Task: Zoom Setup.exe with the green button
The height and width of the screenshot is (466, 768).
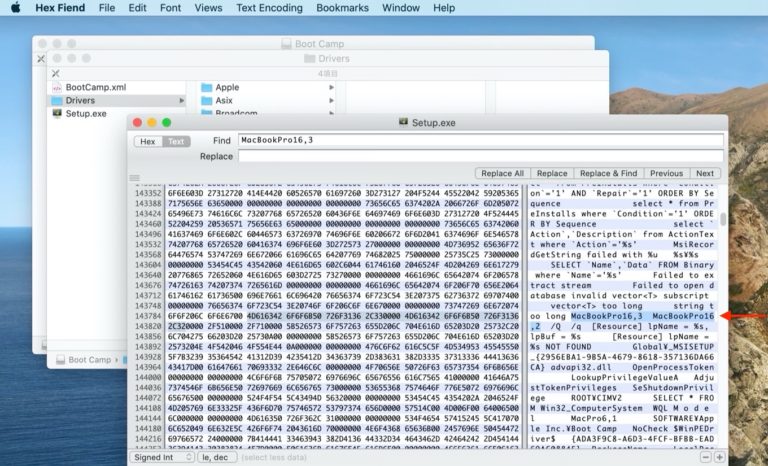Action: (167, 123)
